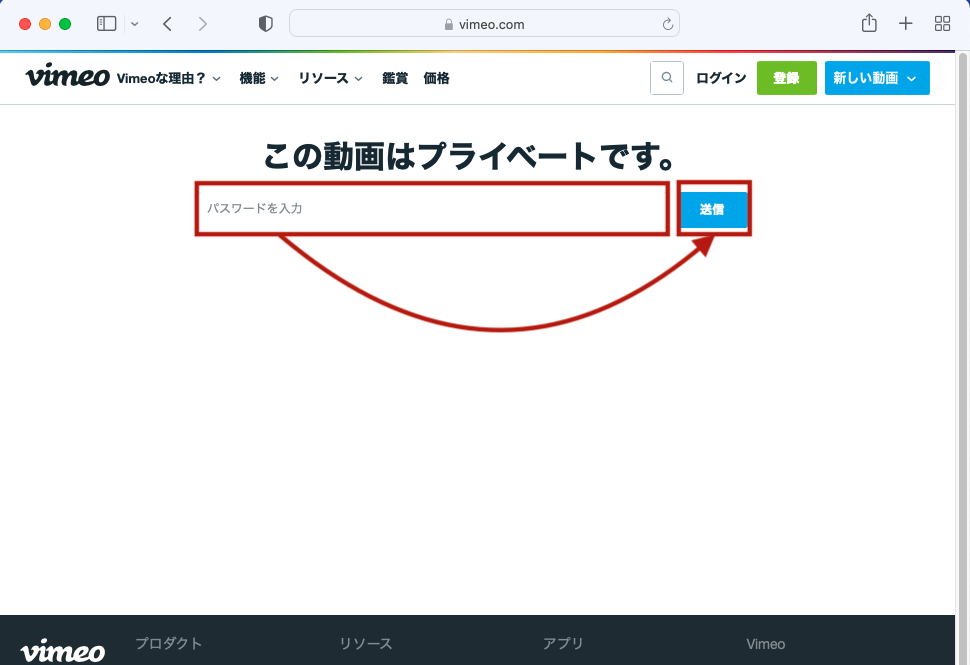
Task: Open the 新しい動画 dropdown button
Action: pos(877,78)
